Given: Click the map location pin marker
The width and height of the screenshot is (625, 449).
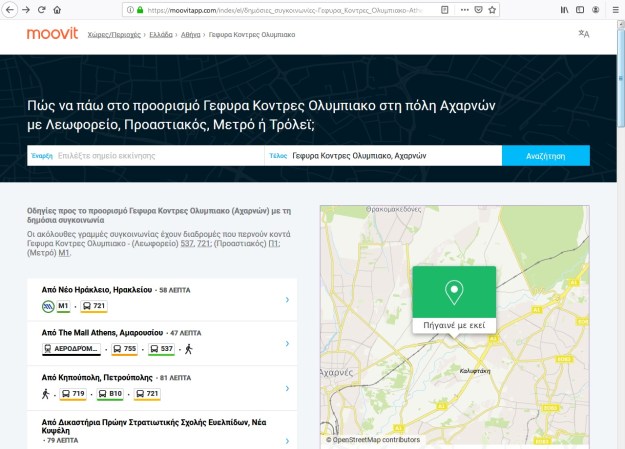Looking at the screenshot, I should (454, 292).
